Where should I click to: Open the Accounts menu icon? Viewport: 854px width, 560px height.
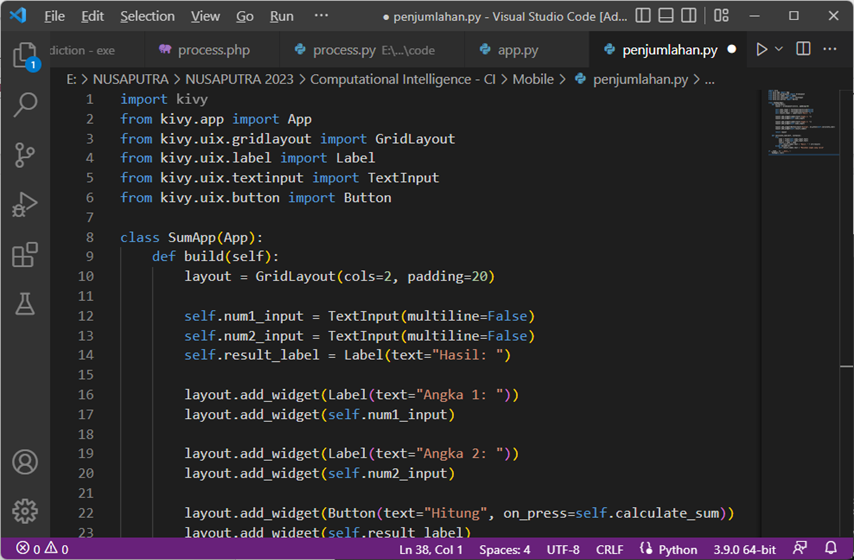(24, 462)
